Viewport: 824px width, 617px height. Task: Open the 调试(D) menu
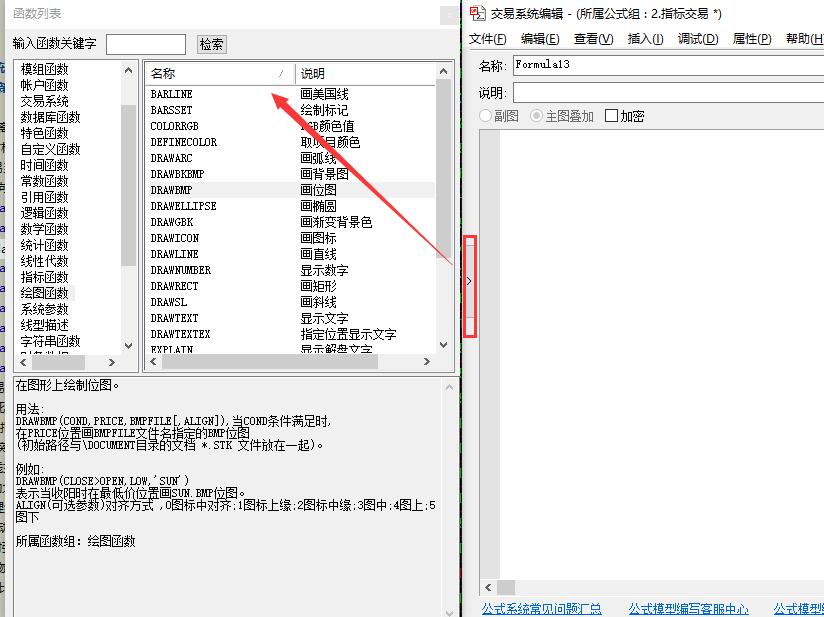click(698, 39)
